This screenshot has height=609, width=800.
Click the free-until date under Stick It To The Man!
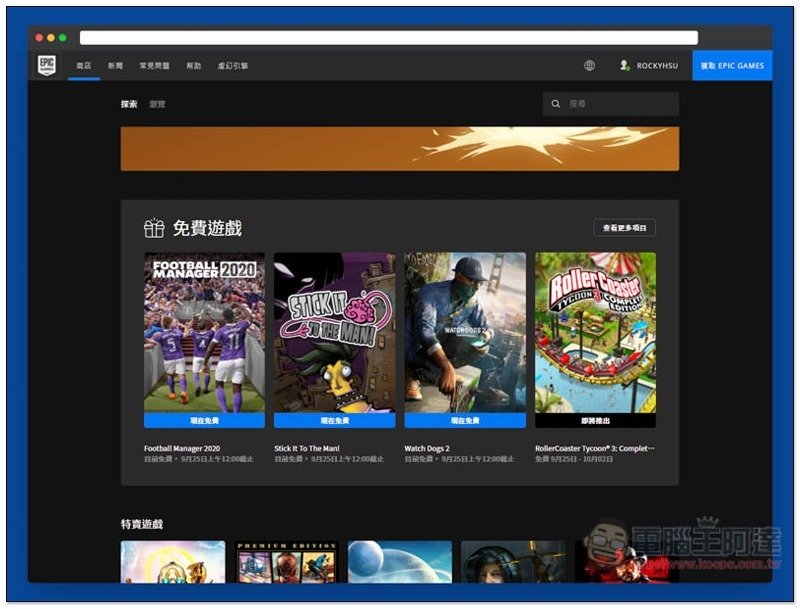click(329, 459)
